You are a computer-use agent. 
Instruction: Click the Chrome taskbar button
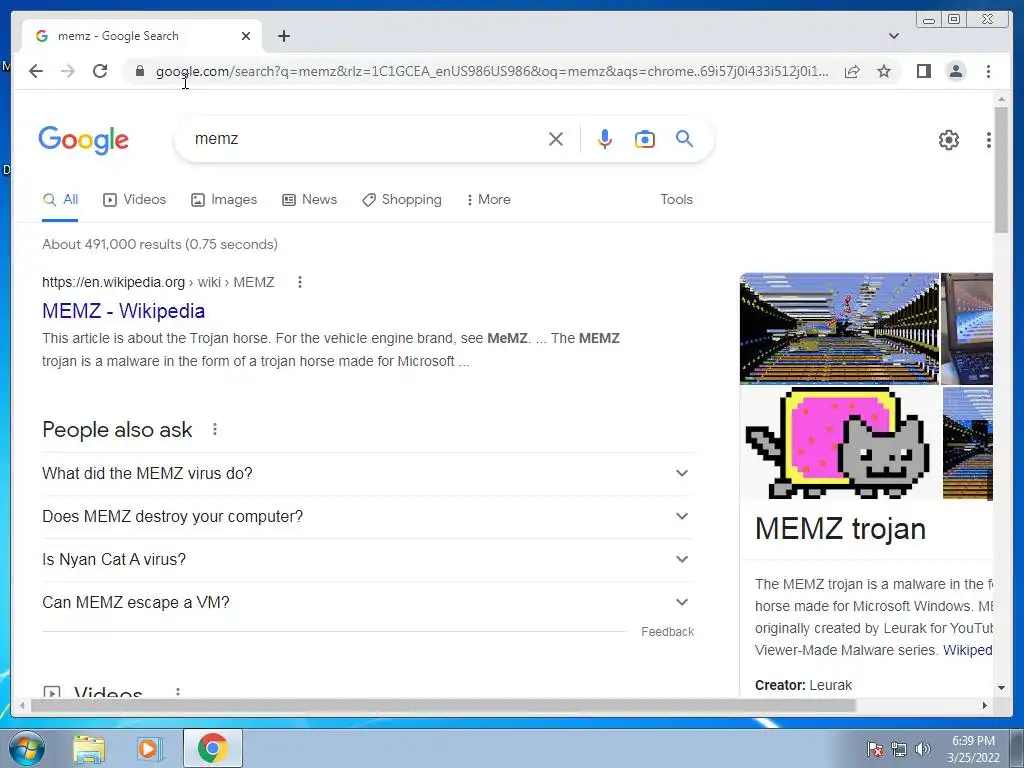coord(213,748)
